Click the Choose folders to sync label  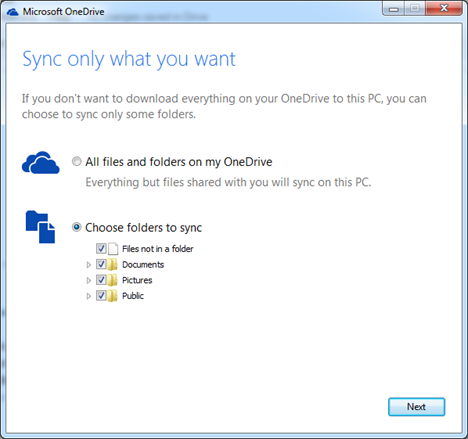coord(143,228)
